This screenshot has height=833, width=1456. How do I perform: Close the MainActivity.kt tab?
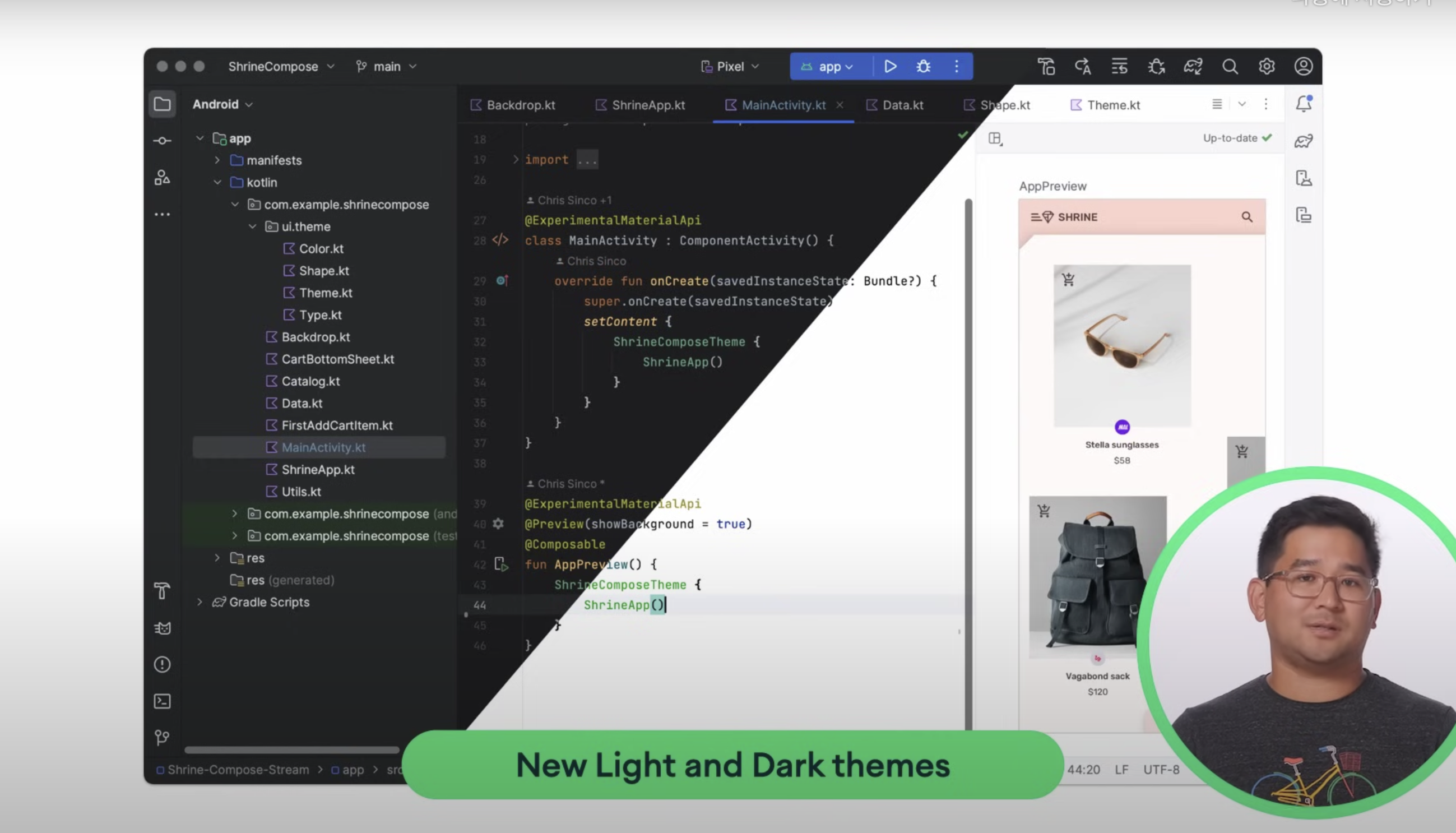tap(840, 105)
